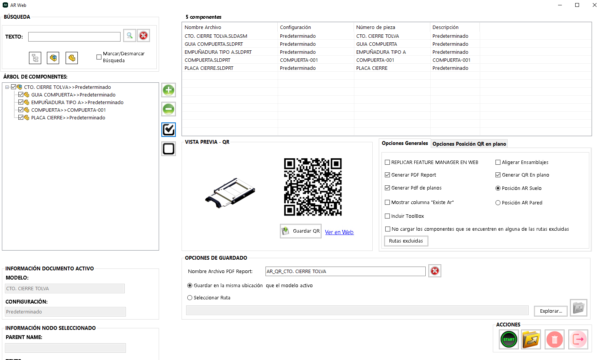Click the green minus remove button

[x=168, y=109]
